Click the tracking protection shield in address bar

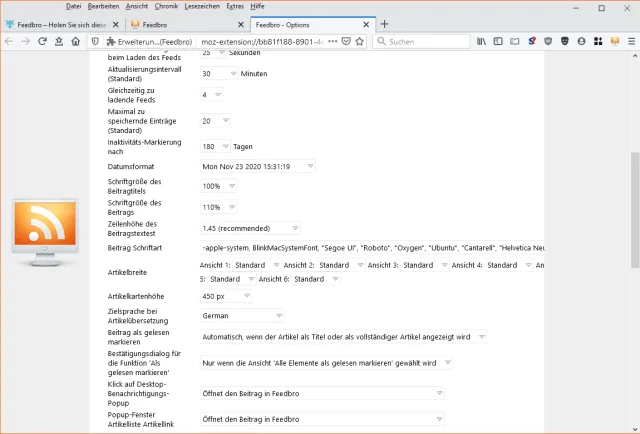tap(95, 41)
